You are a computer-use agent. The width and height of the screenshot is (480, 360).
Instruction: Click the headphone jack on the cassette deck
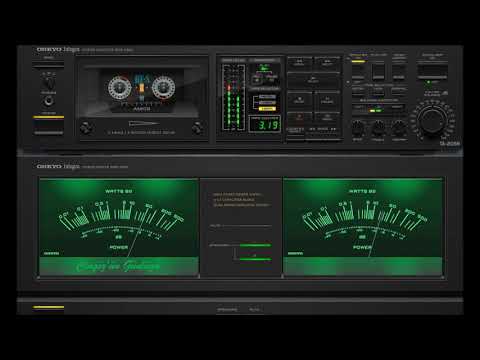point(49,101)
